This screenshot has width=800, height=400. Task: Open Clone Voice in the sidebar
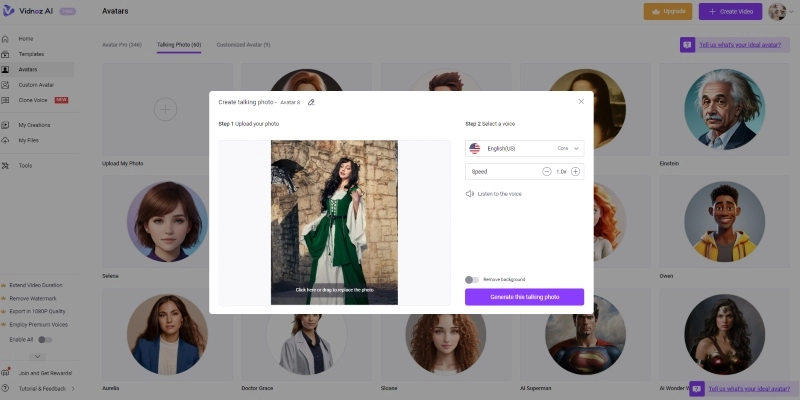point(33,100)
